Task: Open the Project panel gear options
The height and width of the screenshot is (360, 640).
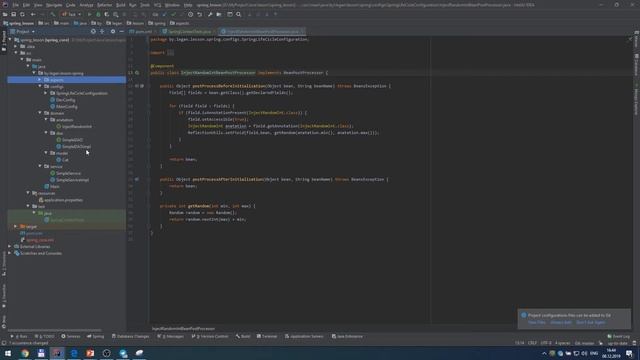Action: tap(113, 31)
